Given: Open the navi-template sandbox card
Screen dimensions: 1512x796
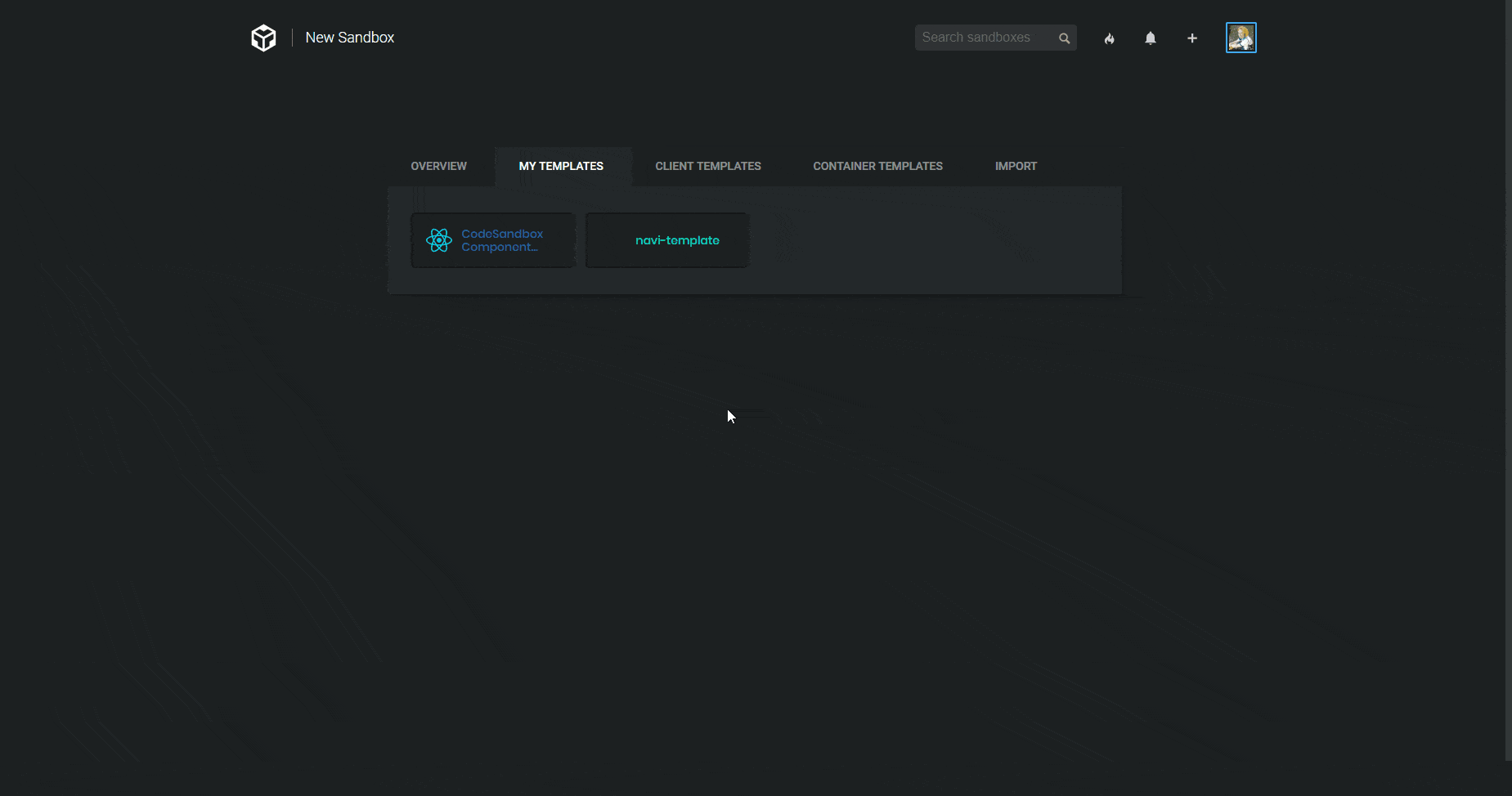Looking at the screenshot, I should tap(666, 239).
